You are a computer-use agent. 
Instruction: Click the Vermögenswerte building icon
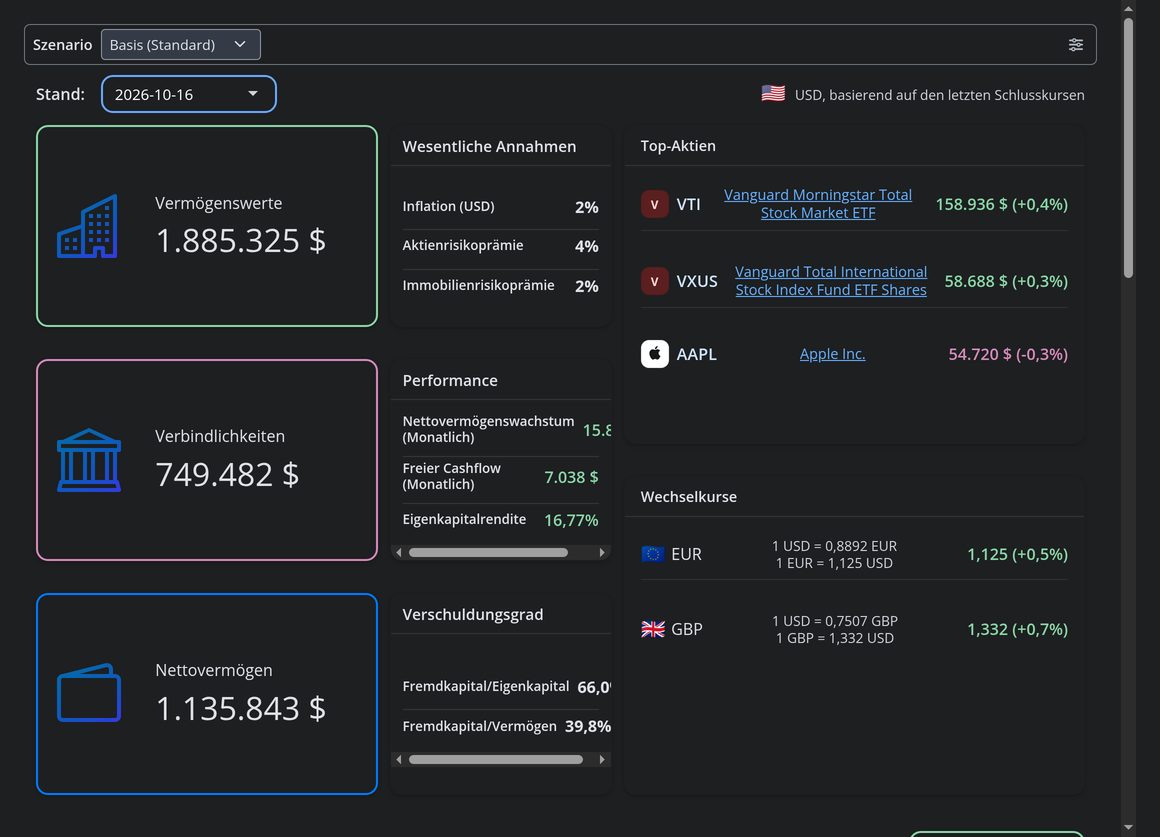coord(88,226)
